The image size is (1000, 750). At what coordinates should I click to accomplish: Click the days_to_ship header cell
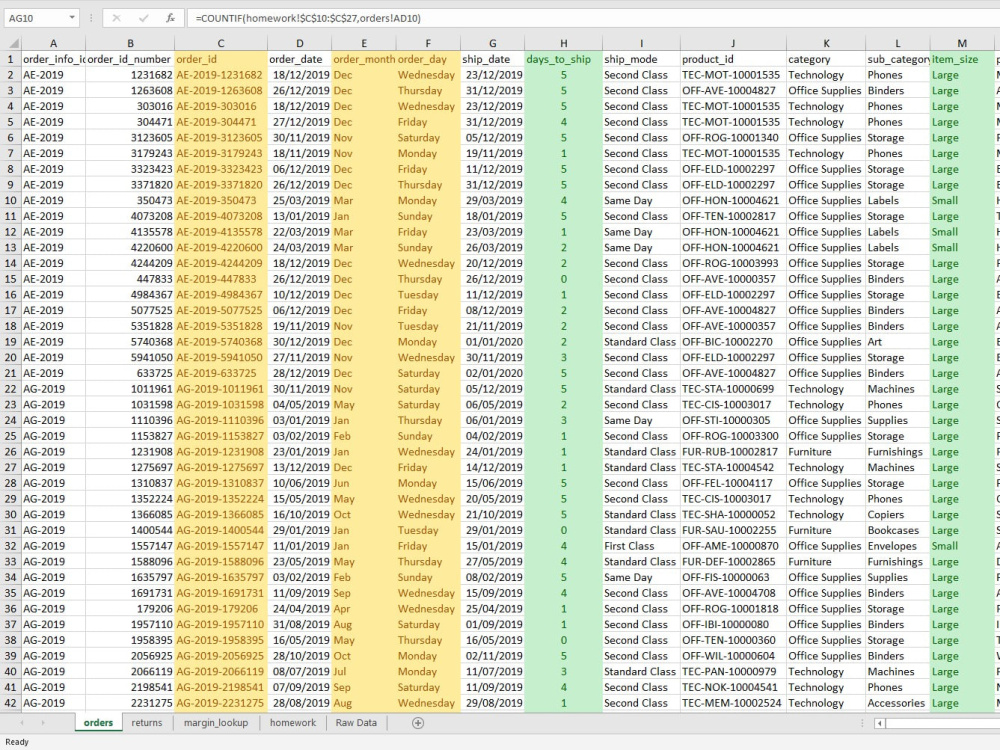pos(563,59)
